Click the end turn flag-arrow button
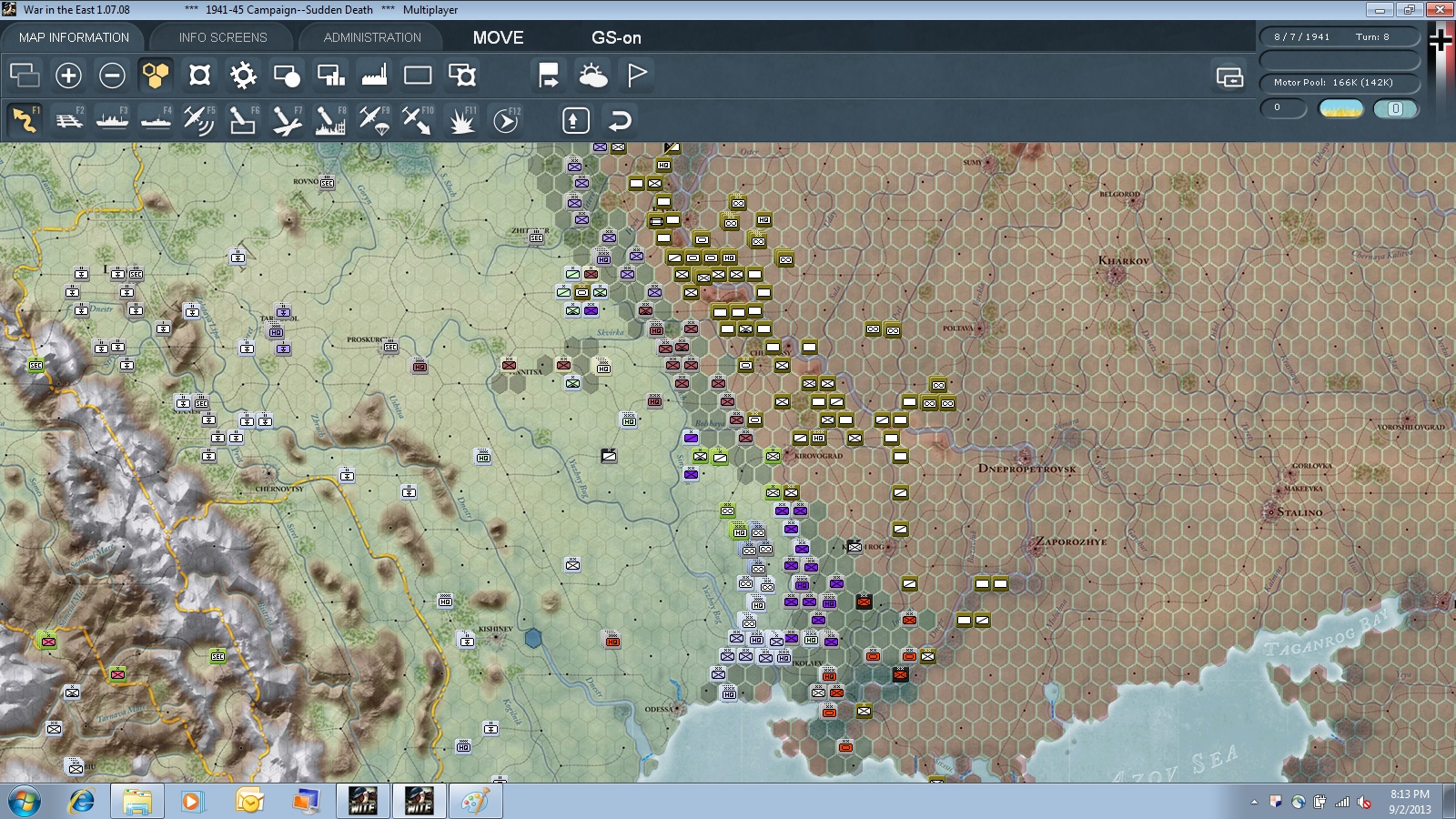This screenshot has width=1456, height=819. pos(549,76)
